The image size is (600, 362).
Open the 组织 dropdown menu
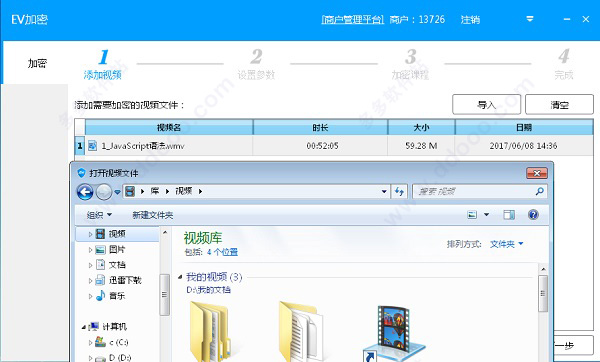click(x=99, y=215)
